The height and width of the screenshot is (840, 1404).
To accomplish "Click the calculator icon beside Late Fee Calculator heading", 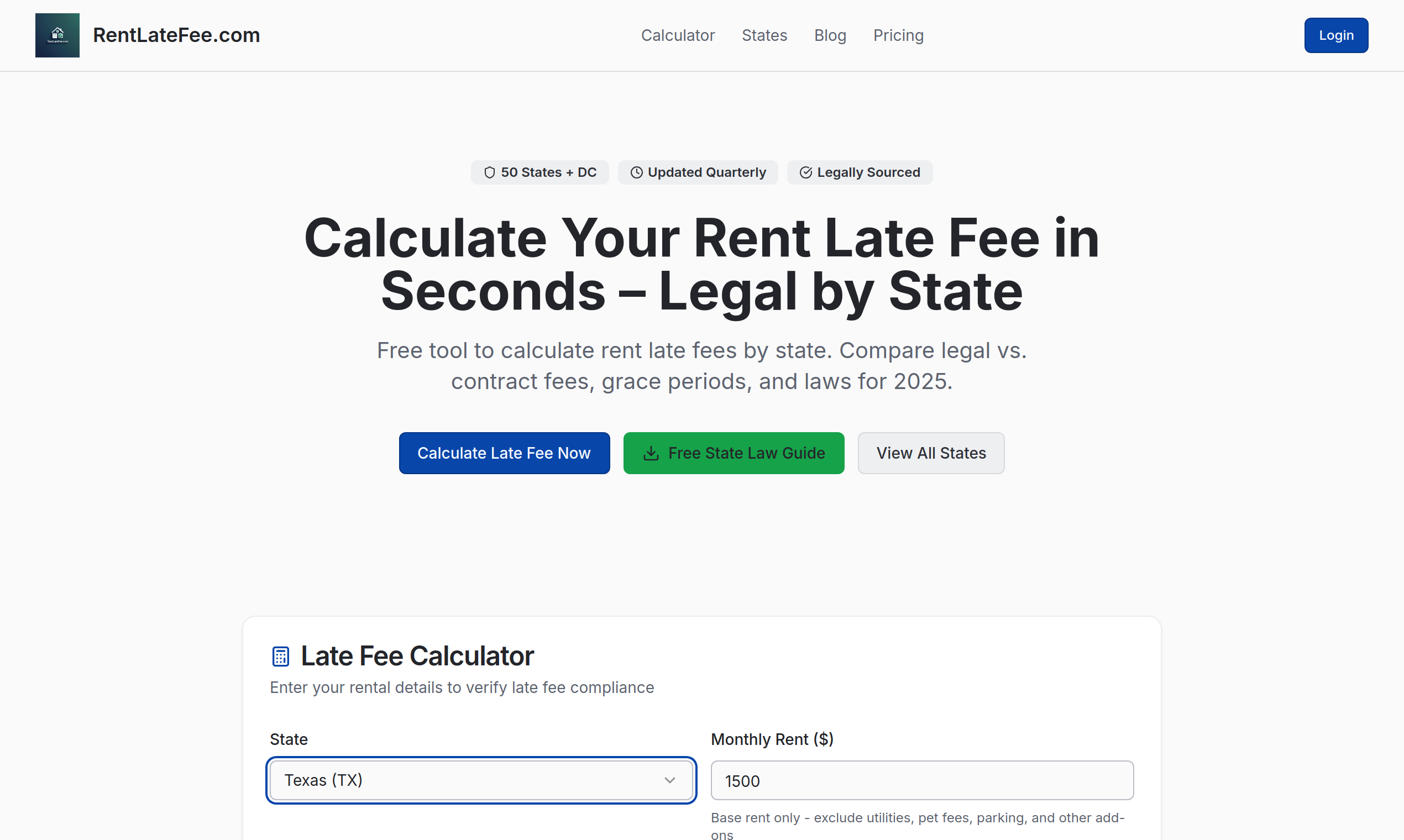I will tap(280, 655).
